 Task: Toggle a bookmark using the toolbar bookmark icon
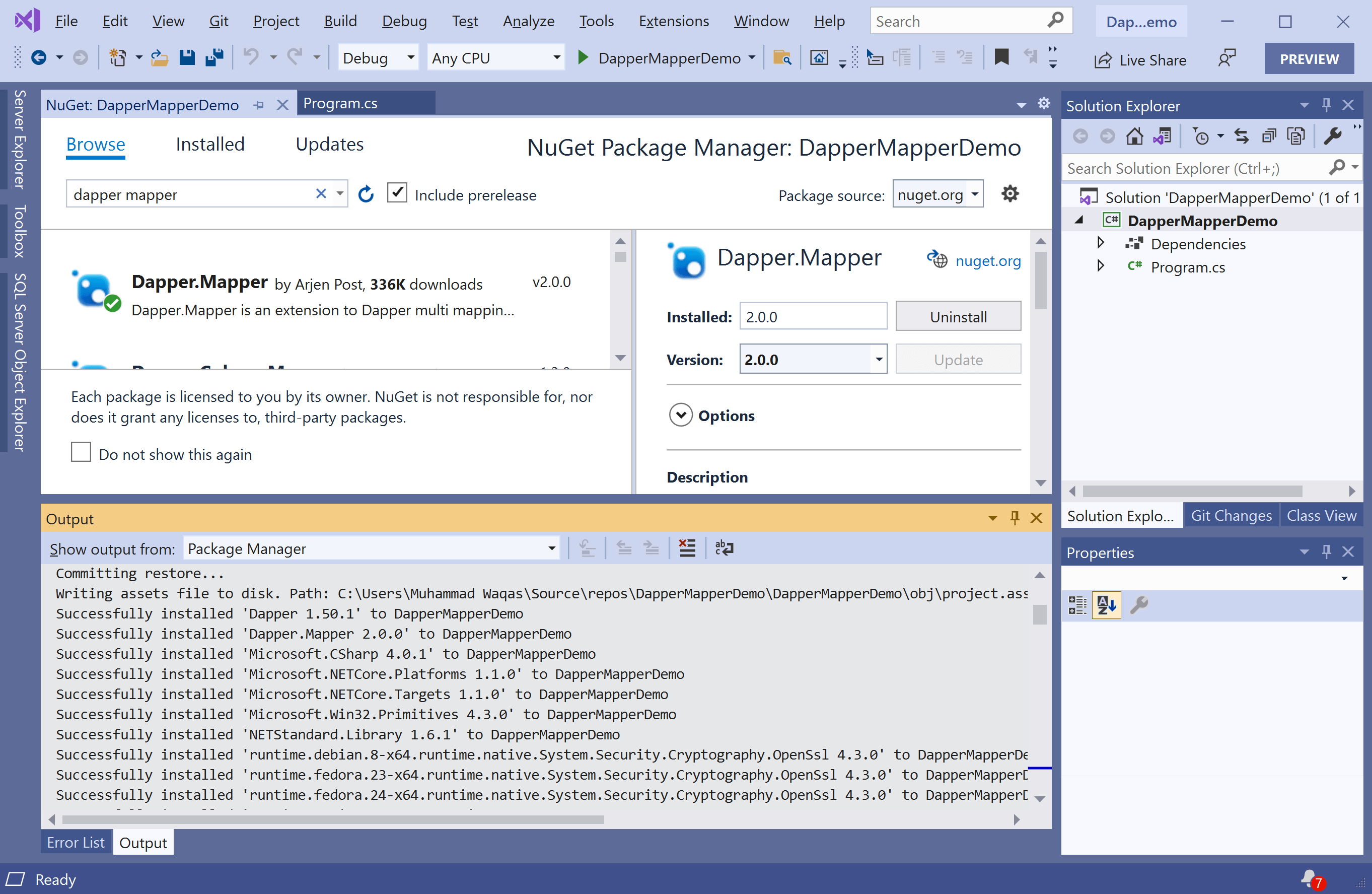[x=1001, y=58]
